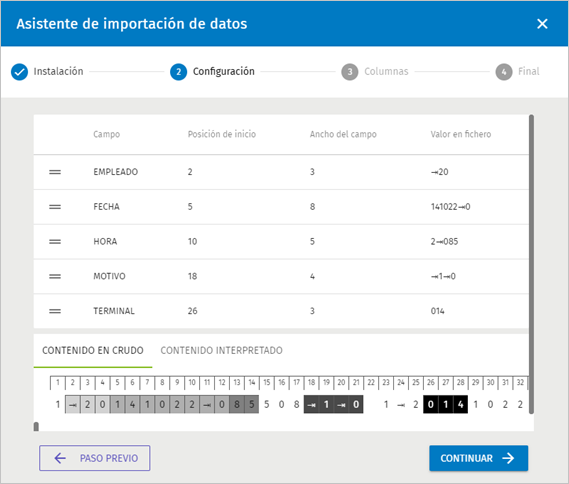Click EMPLEADO field width value 3

tap(312, 172)
